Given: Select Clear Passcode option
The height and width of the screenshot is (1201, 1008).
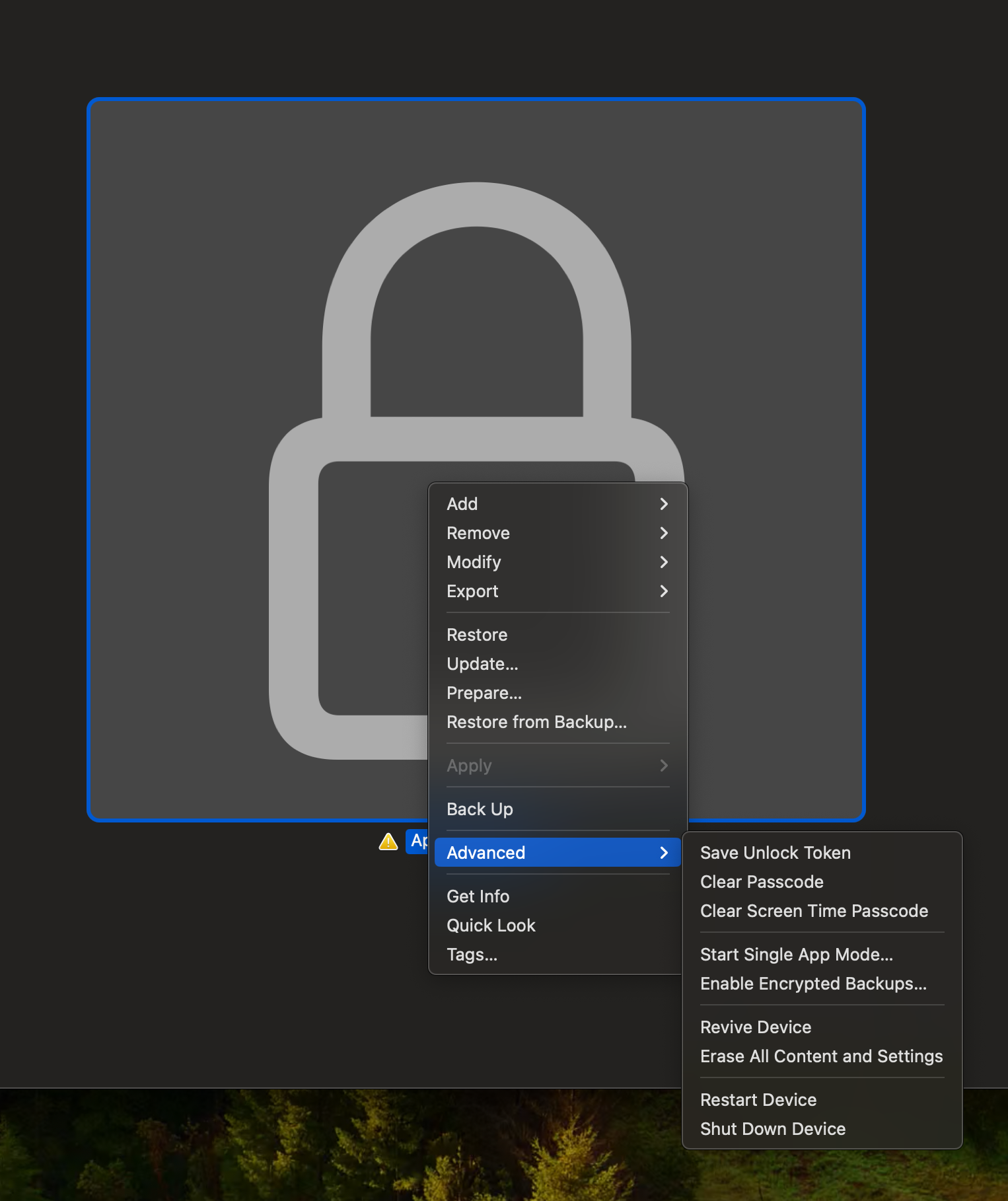Looking at the screenshot, I should pyautogui.click(x=822, y=882).
